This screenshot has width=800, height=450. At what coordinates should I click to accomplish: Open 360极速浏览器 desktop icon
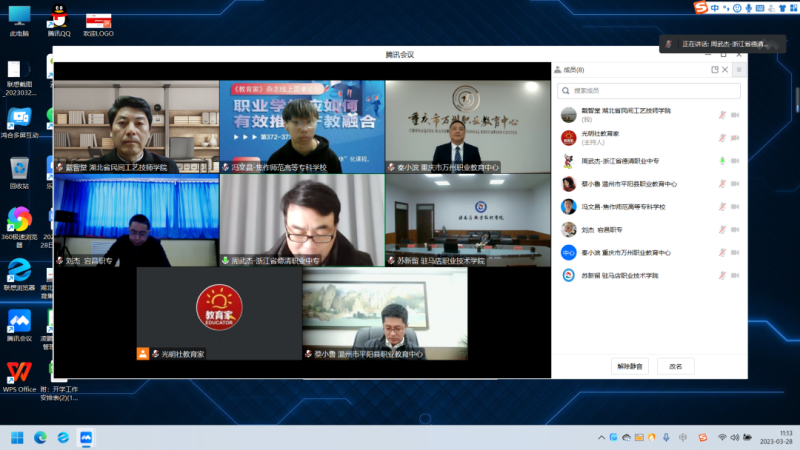click(19, 227)
